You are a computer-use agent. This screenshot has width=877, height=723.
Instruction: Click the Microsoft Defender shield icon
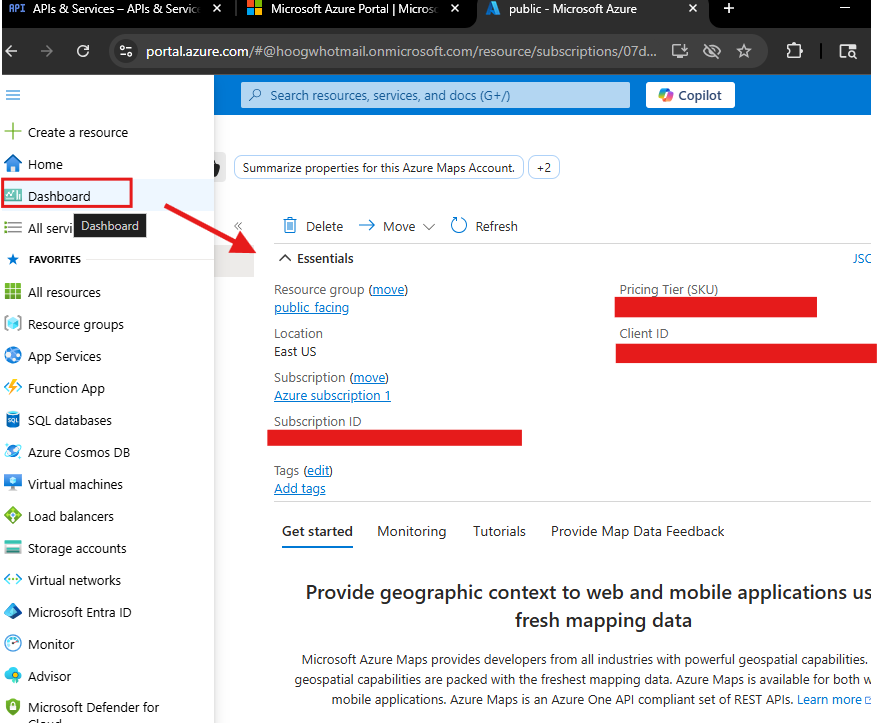[x=12, y=707]
